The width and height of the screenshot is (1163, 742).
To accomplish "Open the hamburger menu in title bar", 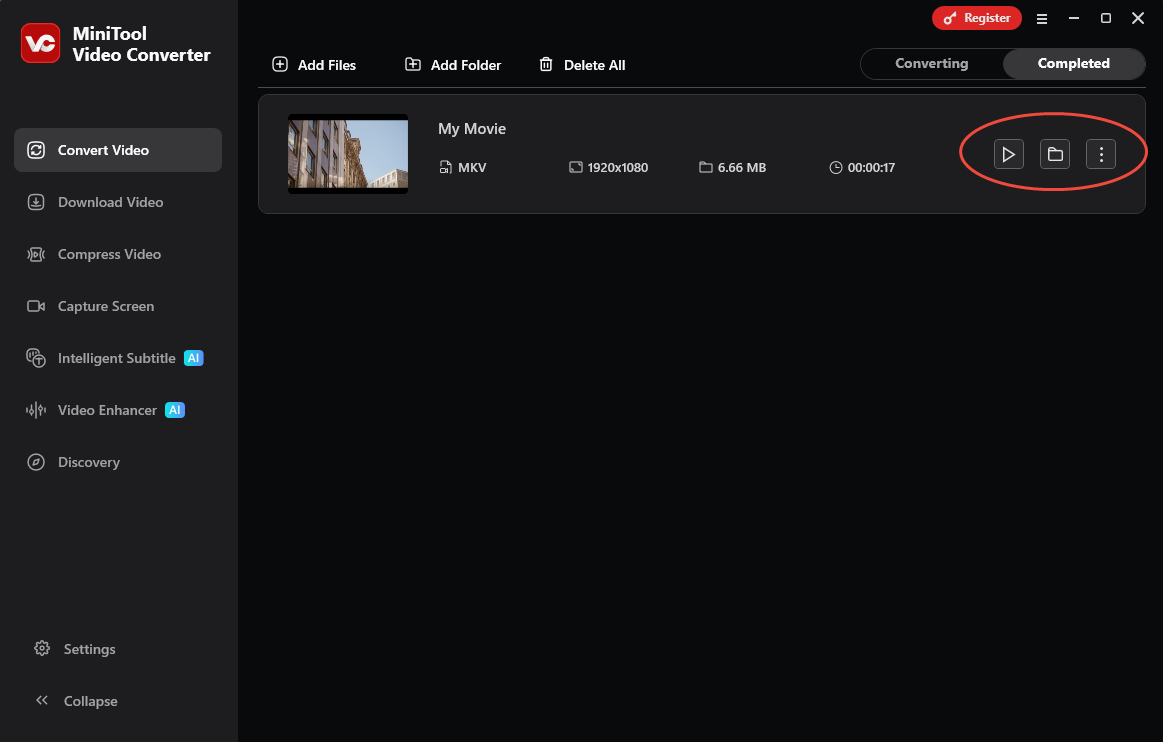I will (x=1041, y=19).
